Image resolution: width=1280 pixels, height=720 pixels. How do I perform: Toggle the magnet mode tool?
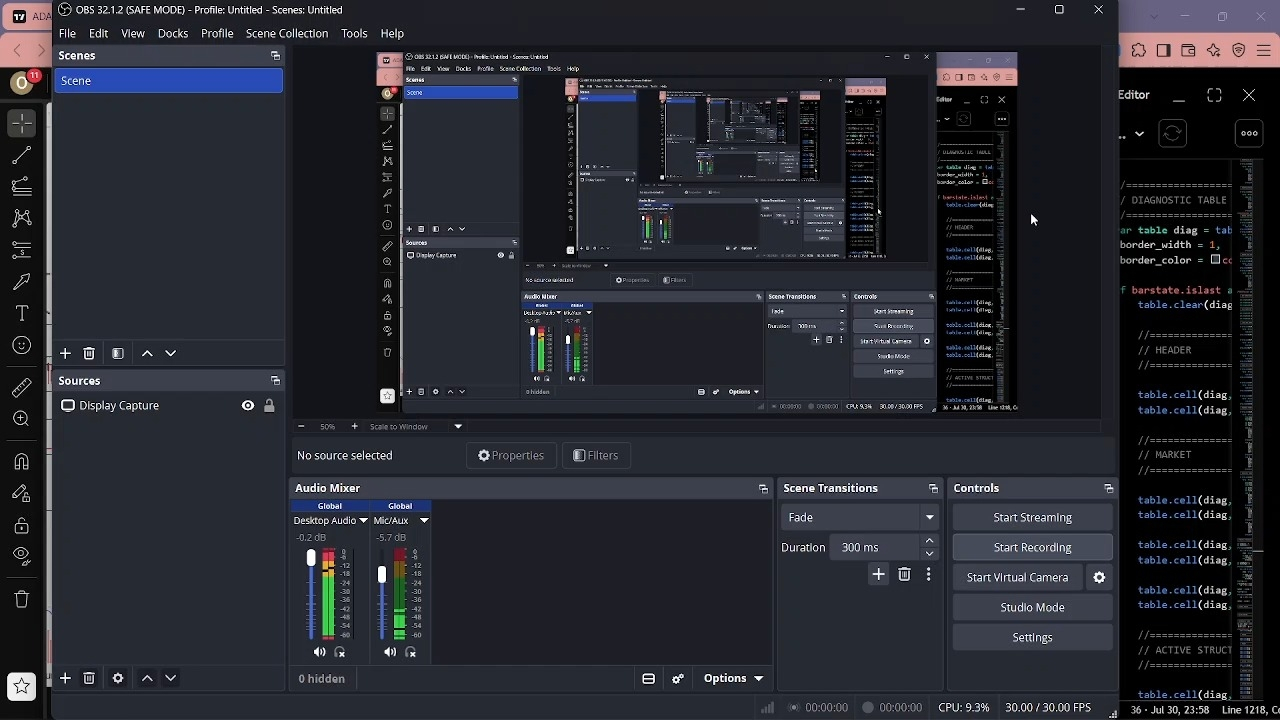(22, 462)
